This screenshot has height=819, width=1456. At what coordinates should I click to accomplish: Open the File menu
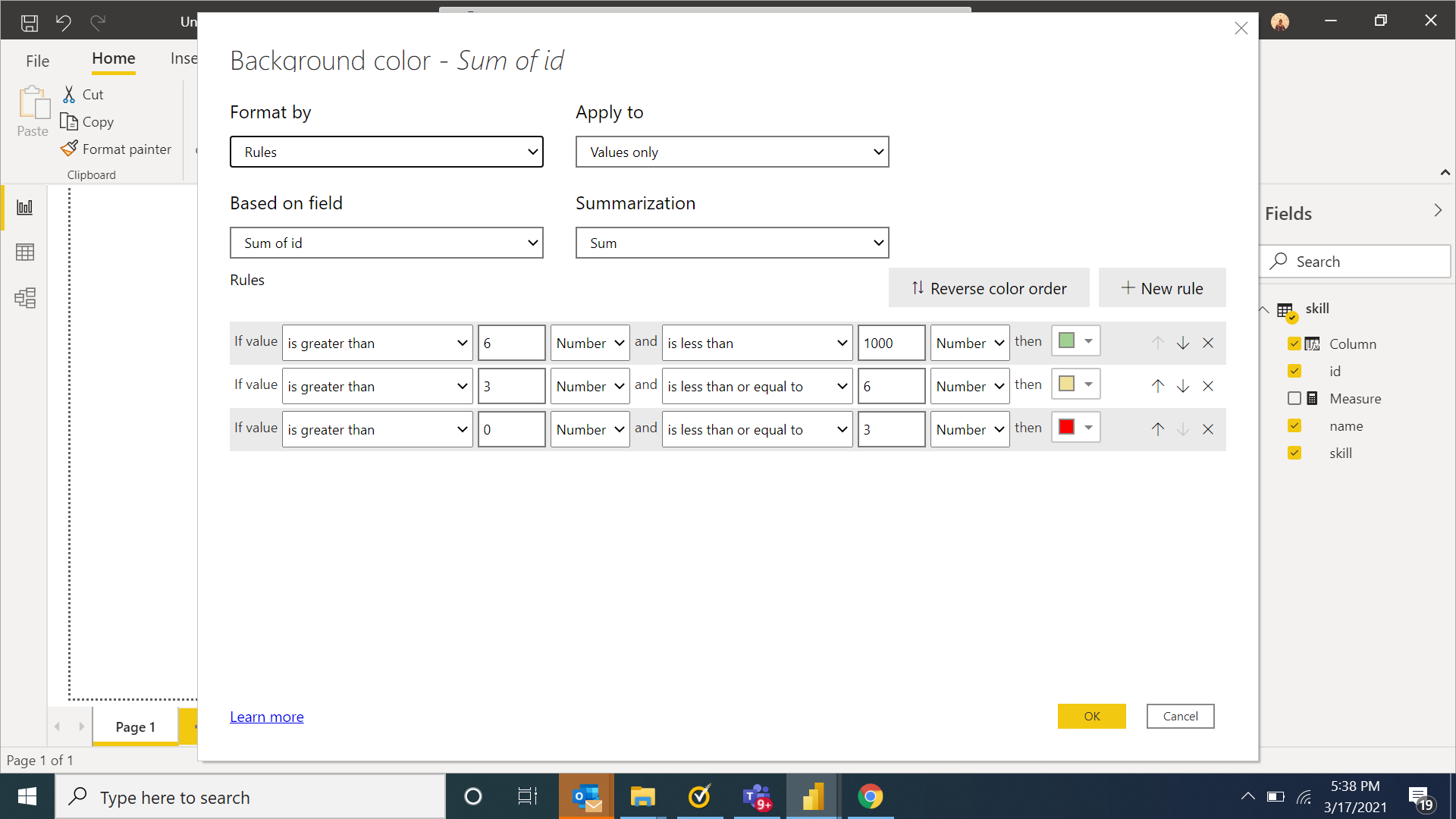[37, 61]
